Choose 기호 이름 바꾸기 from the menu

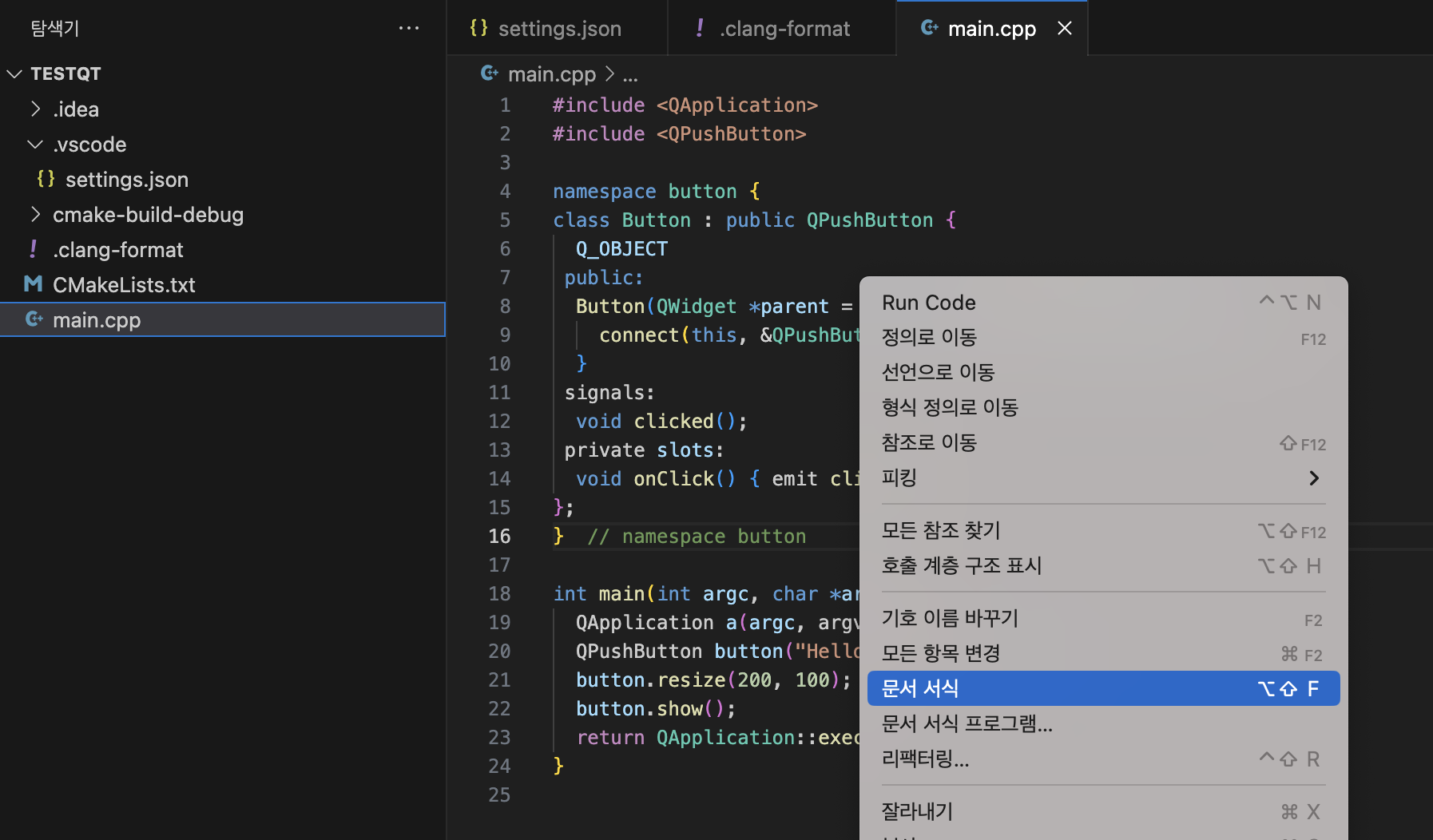[1103, 619]
